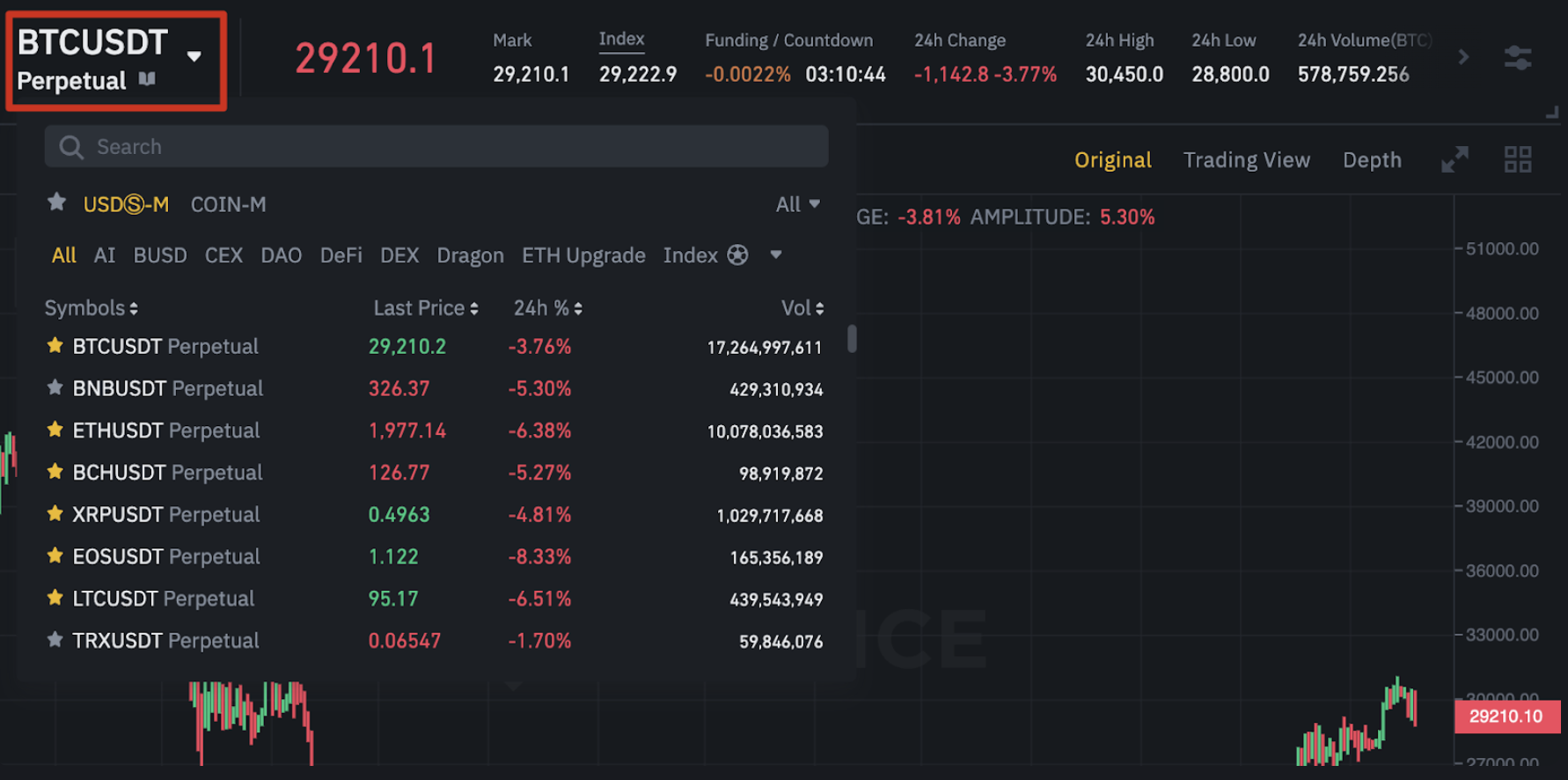Open the chart grid layout icon
This screenshot has height=780, width=1568.
(1517, 159)
